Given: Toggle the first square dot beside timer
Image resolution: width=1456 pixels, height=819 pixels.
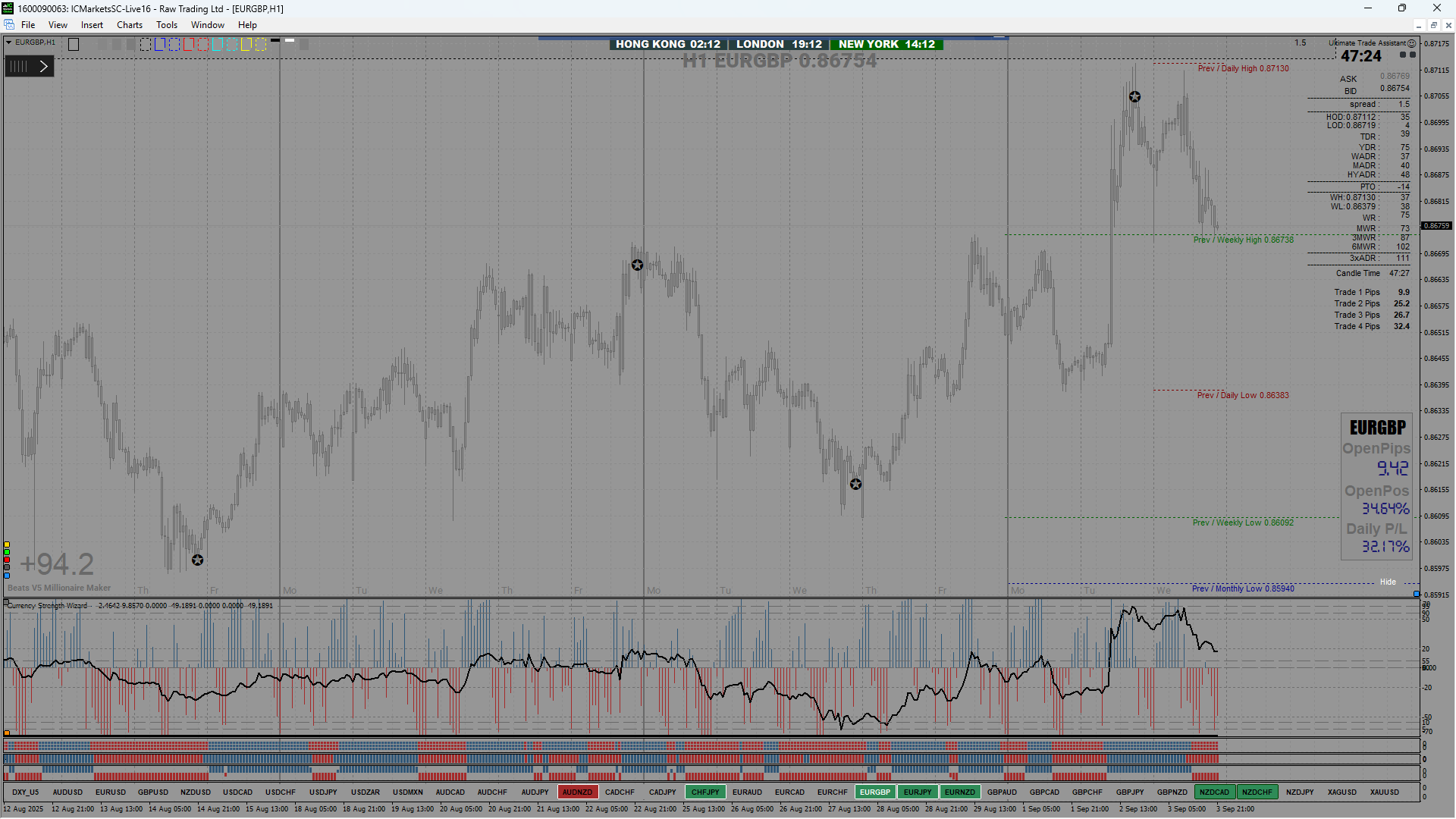Looking at the screenshot, I should click(1403, 55).
